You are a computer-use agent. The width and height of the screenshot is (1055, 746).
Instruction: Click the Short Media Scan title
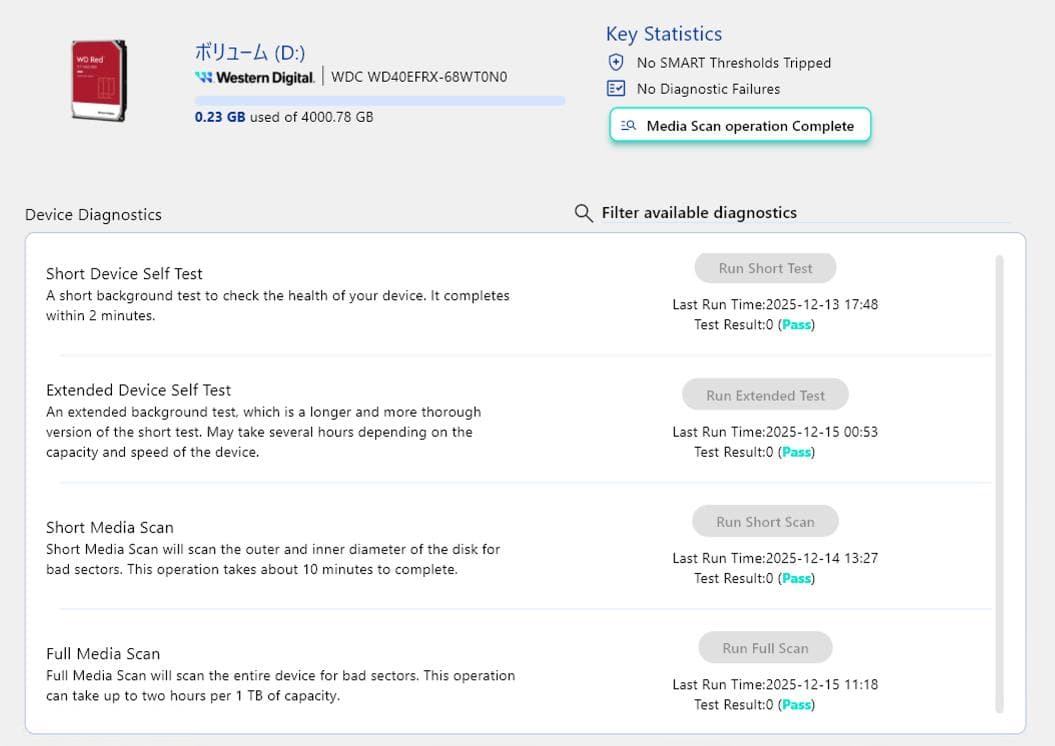pyautogui.click(x=109, y=527)
